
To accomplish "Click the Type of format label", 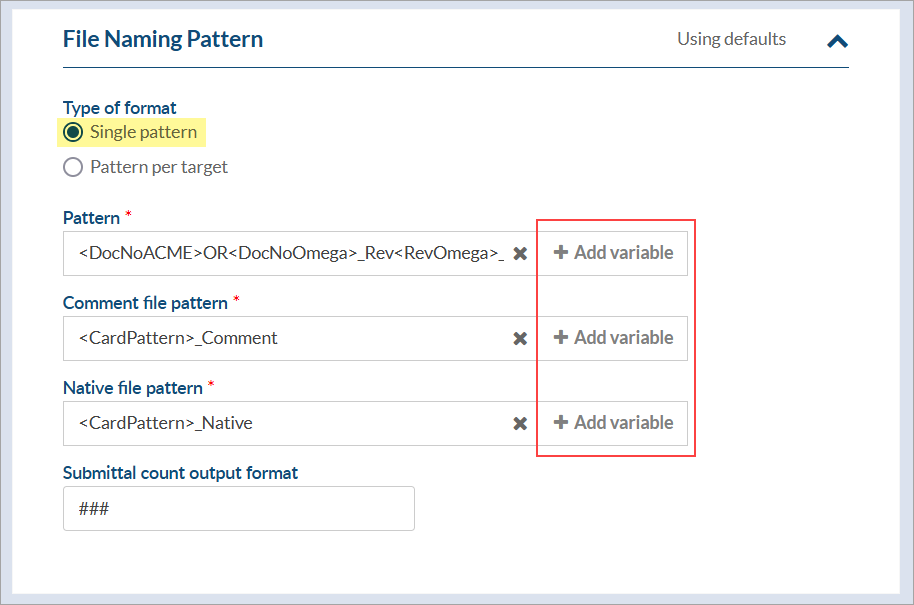I will coord(120,108).
